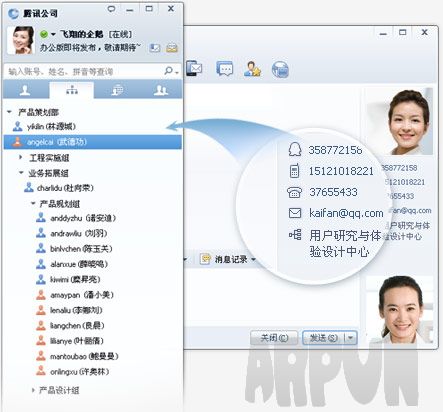Image resolution: width=443 pixels, height=412 pixels.
Task: Click the orange person icon beside amaypan
Action: click(41, 295)
